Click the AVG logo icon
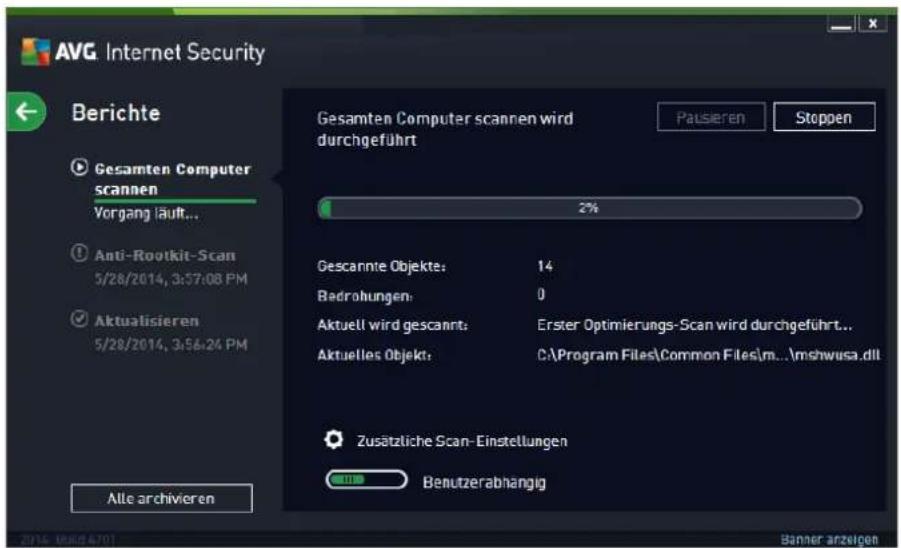The image size is (901, 548). [x=35, y=52]
